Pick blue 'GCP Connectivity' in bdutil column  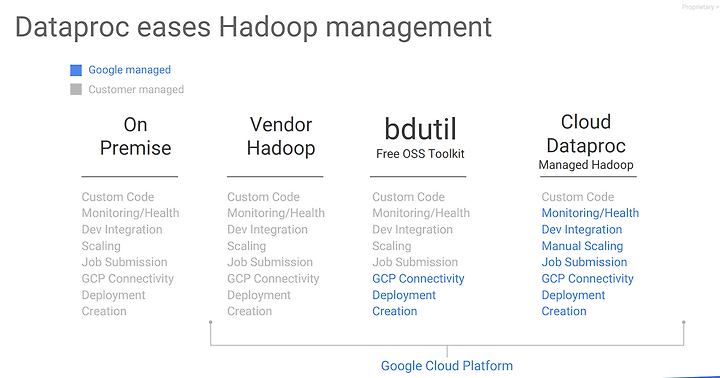pos(418,278)
